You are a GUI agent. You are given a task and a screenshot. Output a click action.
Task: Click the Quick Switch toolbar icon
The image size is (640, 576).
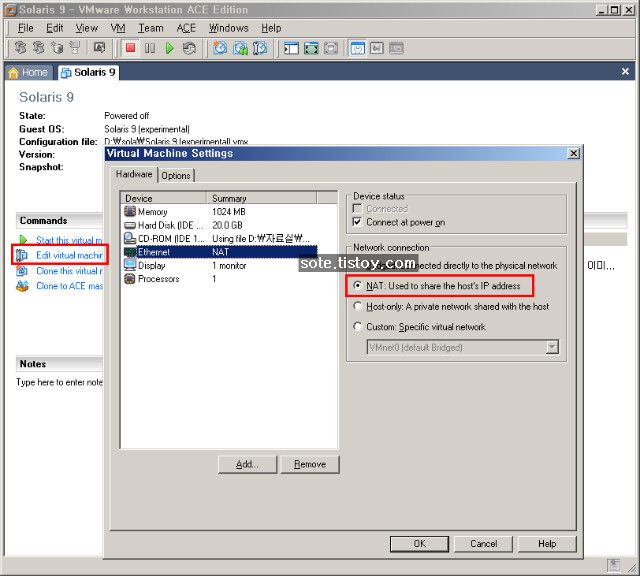331,48
